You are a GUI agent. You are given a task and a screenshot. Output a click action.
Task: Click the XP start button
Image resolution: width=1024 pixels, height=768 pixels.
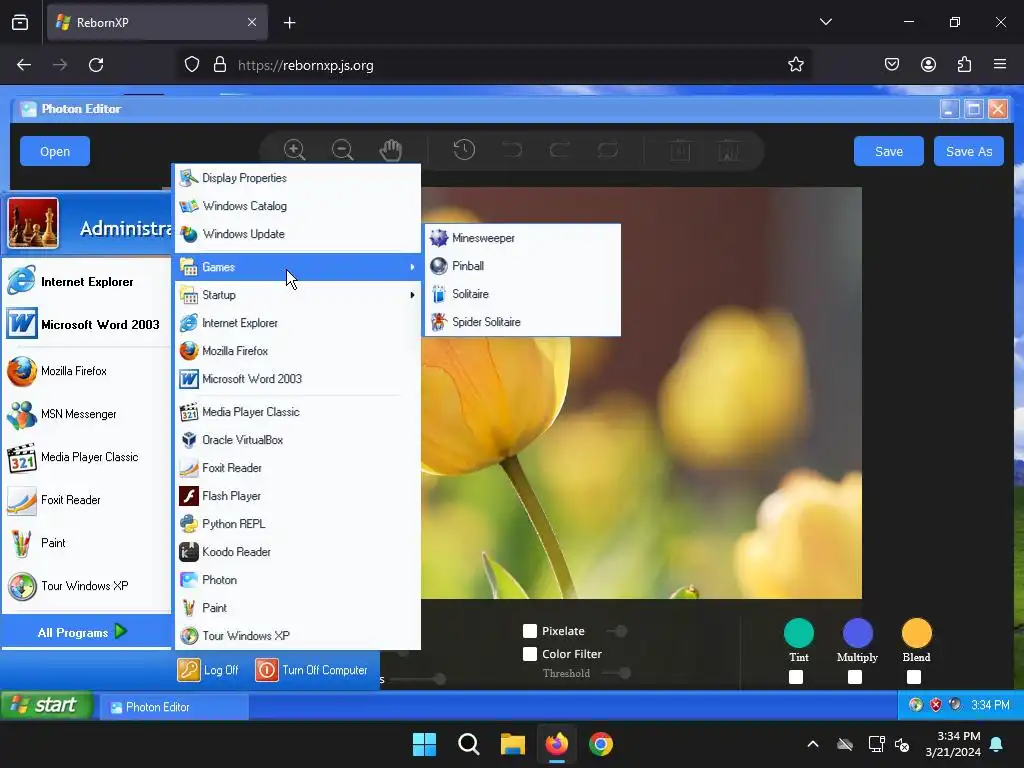[x=46, y=705]
